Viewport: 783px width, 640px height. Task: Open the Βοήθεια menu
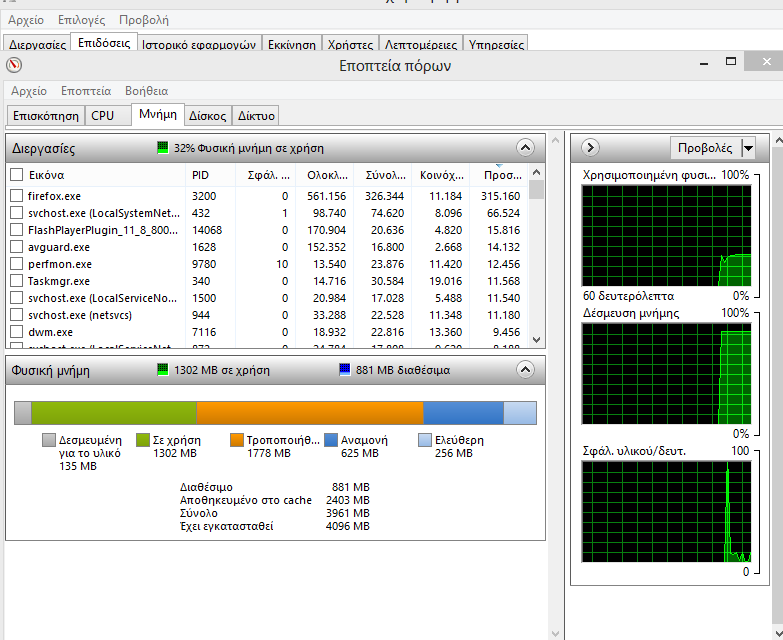146,91
